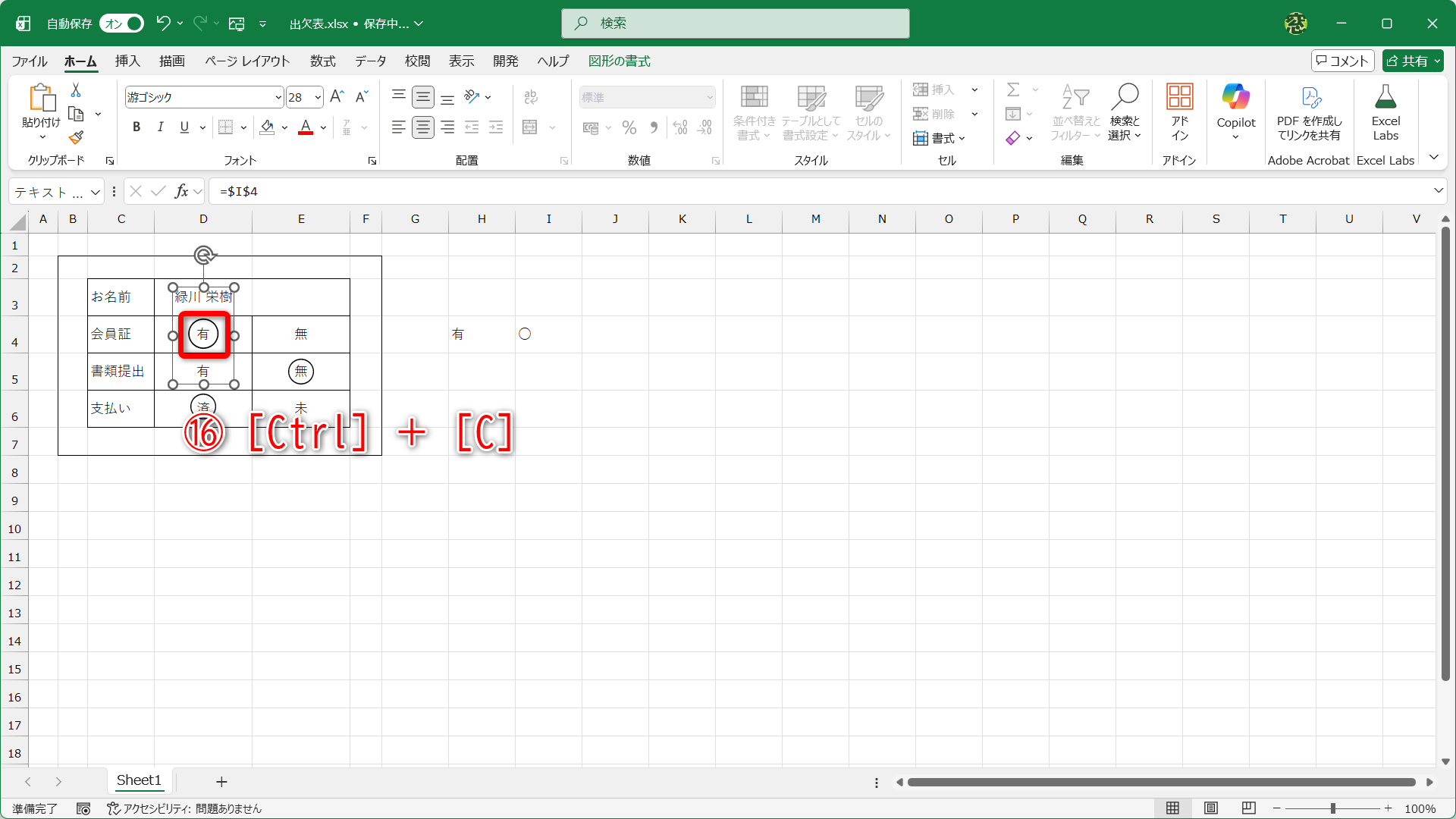The height and width of the screenshot is (819, 1456).
Task: Turn off the AutoSave (自動保存) toggle
Action: click(x=121, y=24)
